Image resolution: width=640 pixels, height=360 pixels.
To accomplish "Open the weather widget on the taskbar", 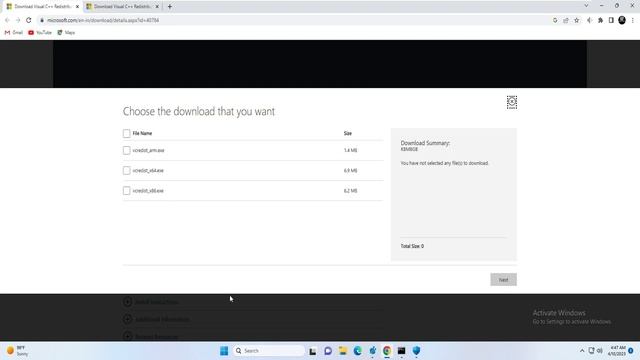I will (x=17, y=351).
